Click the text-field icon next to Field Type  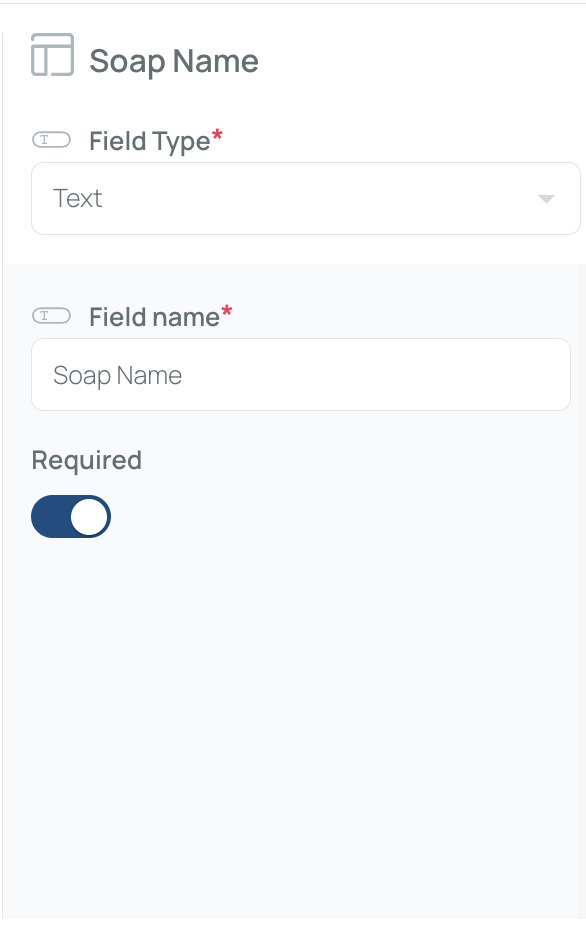(x=51, y=140)
